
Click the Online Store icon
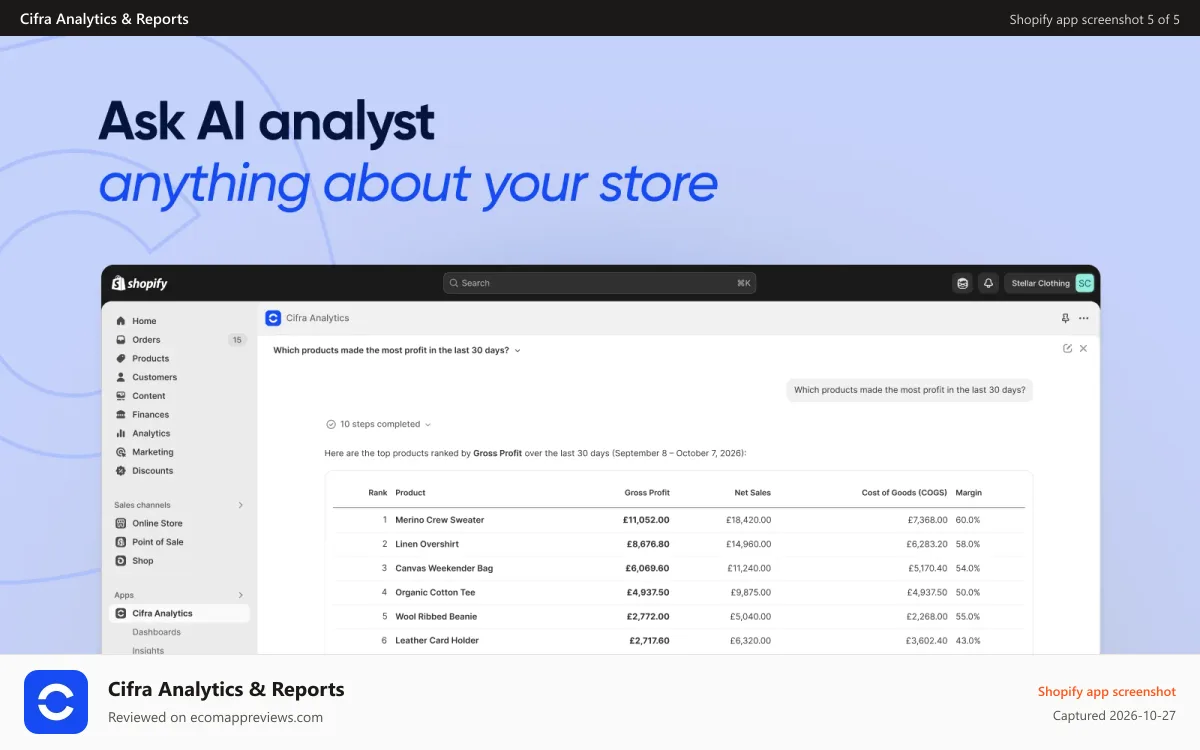(x=121, y=523)
